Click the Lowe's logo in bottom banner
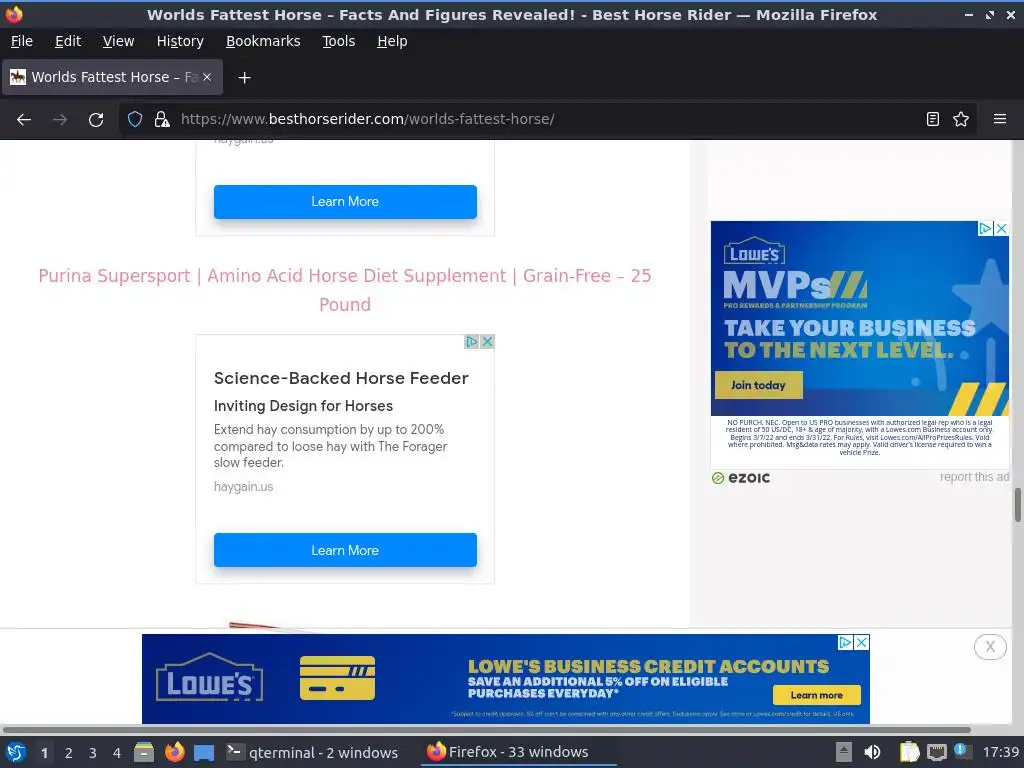The height and width of the screenshot is (768, 1024). click(210, 679)
